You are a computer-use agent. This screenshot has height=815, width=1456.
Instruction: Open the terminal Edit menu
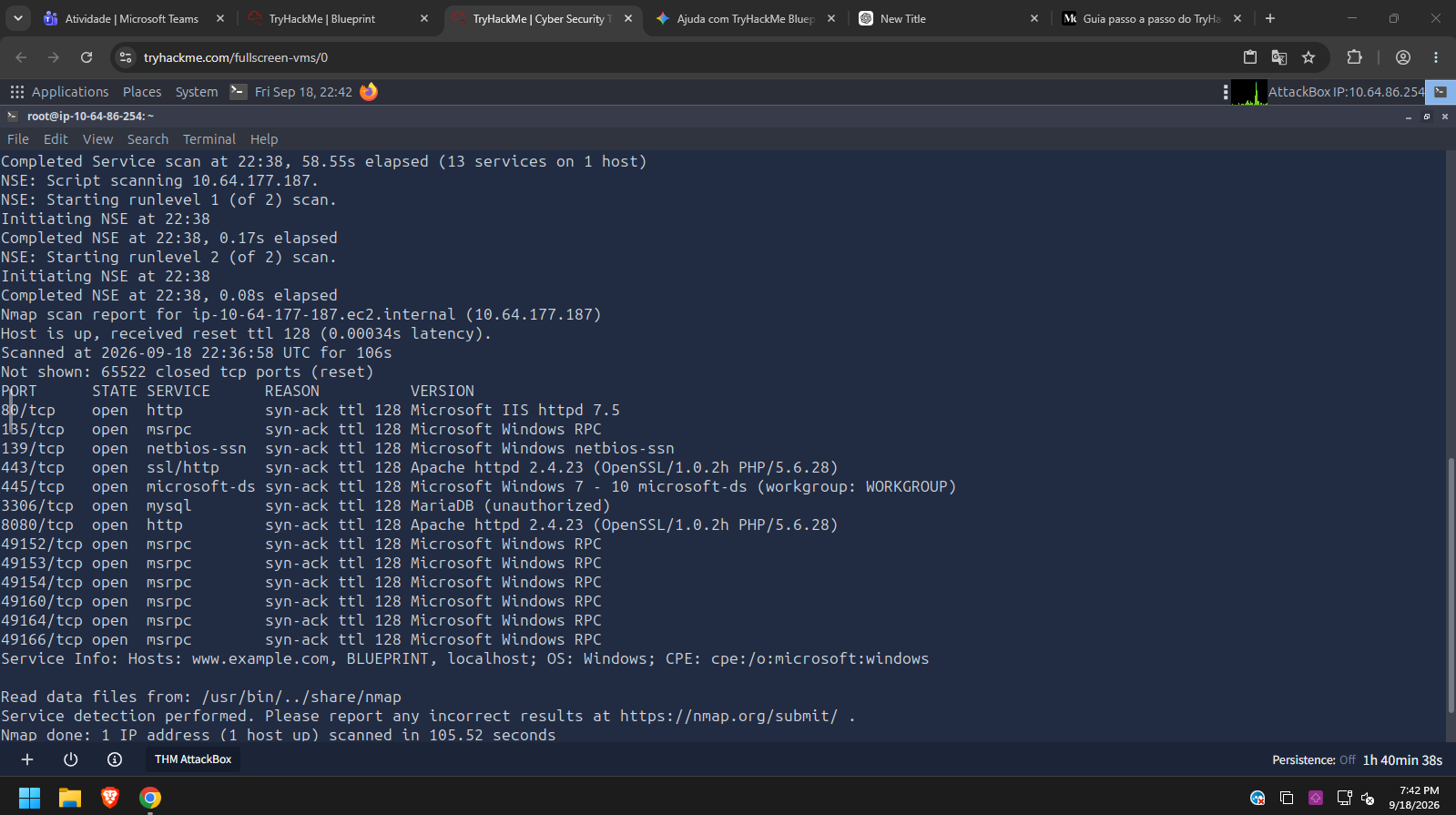click(x=56, y=139)
